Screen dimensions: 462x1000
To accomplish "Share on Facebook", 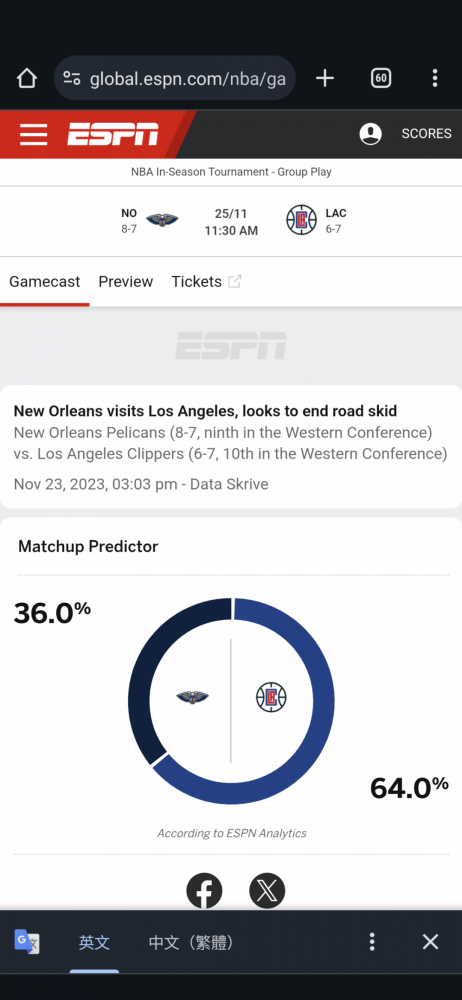I will coord(204,891).
